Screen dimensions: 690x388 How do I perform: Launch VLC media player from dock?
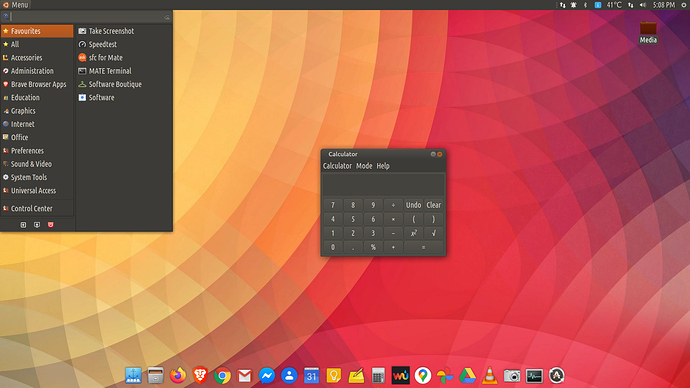click(489, 375)
